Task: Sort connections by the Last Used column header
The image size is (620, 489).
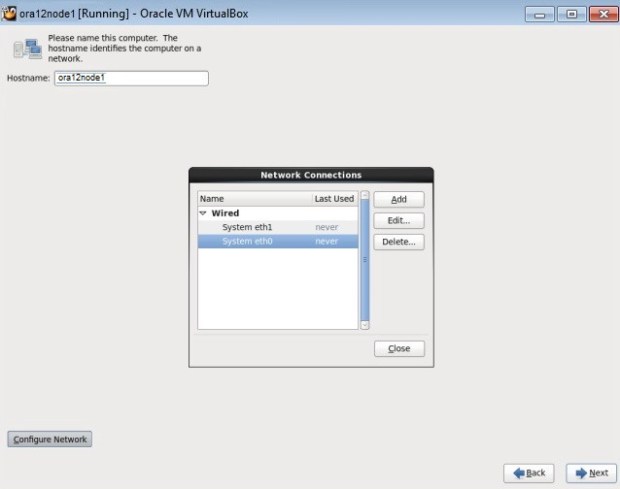Action: click(x=335, y=199)
